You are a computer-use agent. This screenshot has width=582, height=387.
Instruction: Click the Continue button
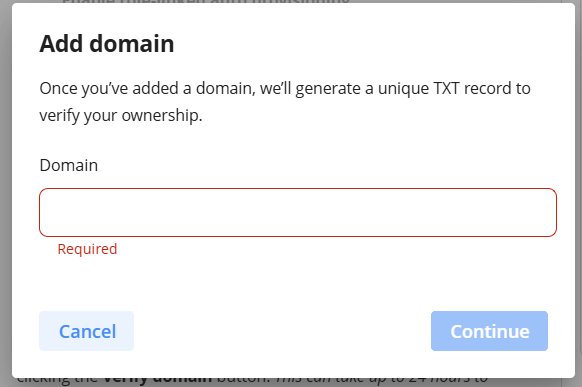click(x=489, y=331)
